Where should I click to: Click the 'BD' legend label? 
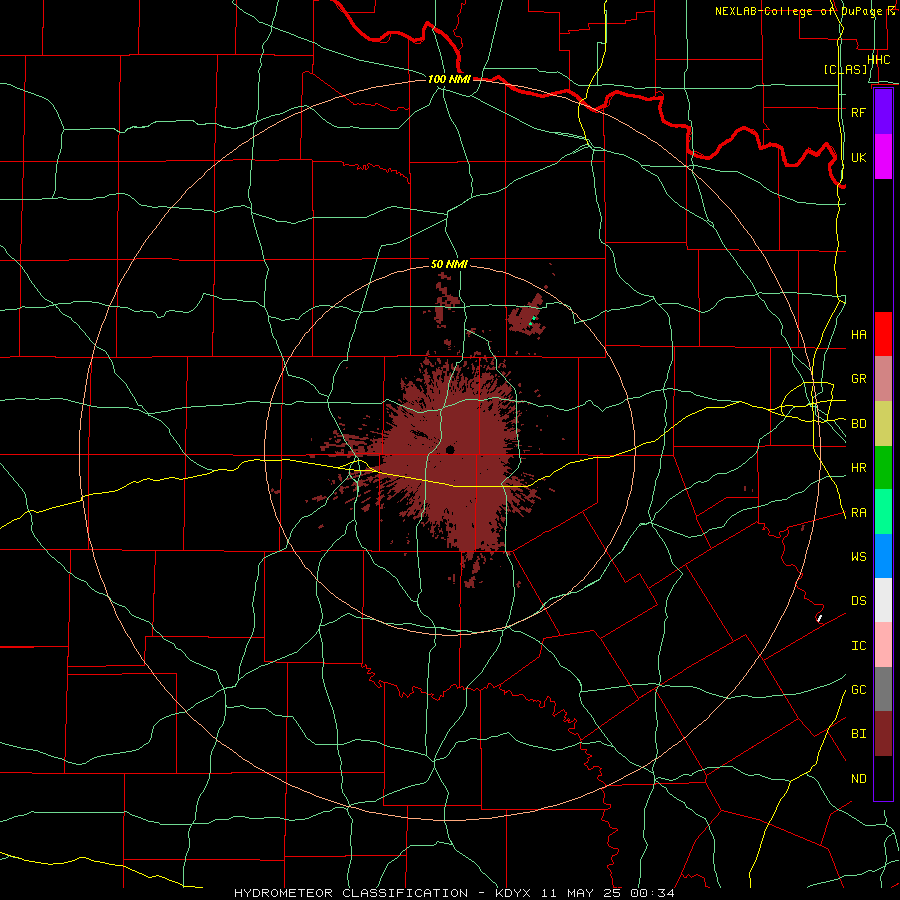click(858, 424)
